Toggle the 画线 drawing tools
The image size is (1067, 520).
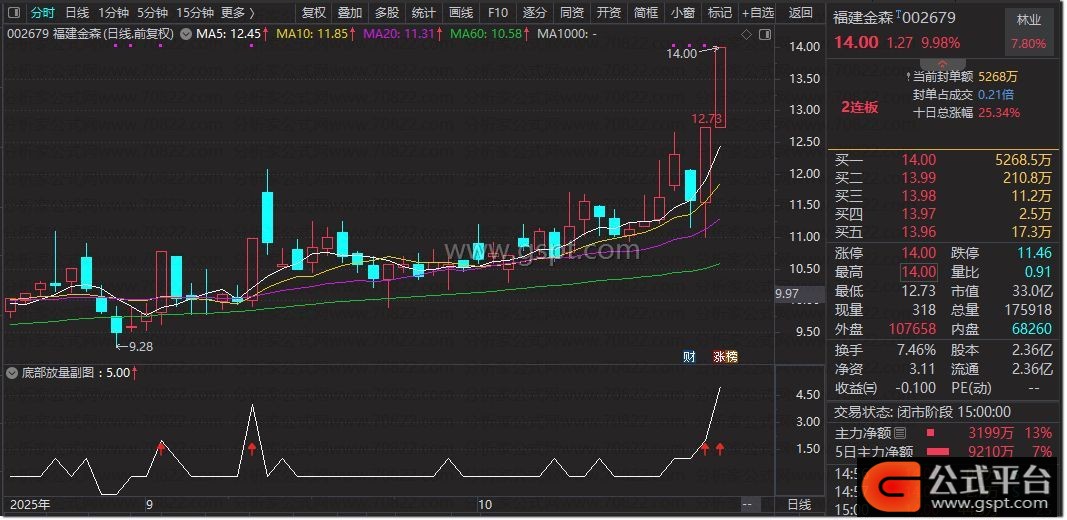(x=461, y=13)
